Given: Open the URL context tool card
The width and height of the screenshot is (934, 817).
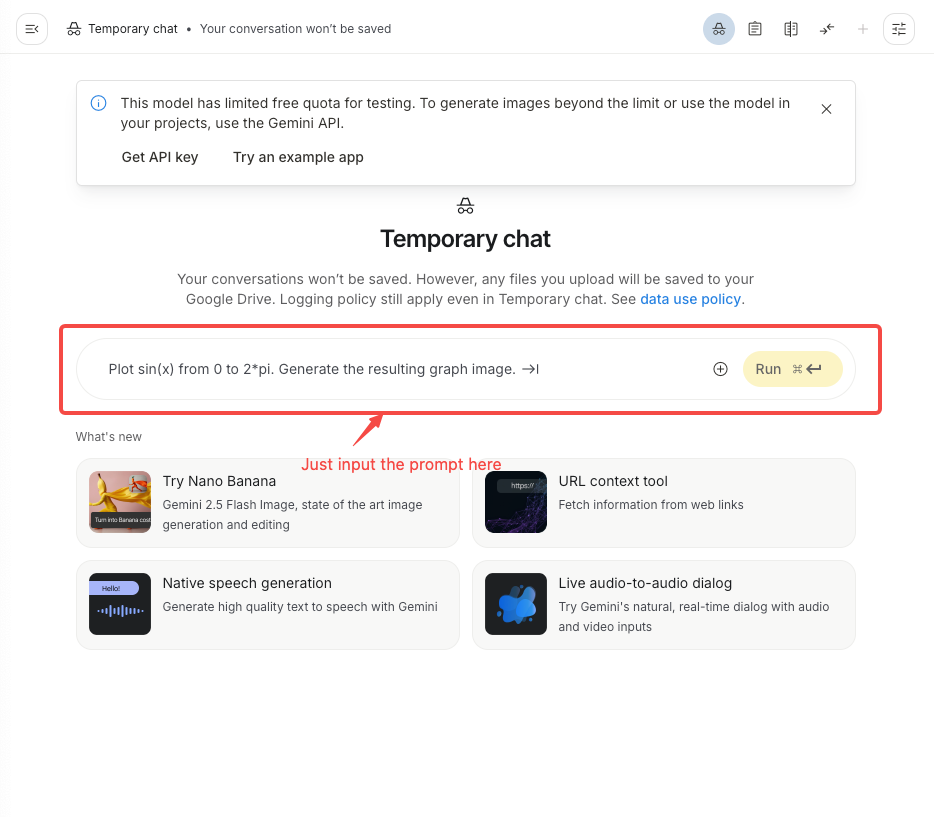Looking at the screenshot, I should (664, 503).
